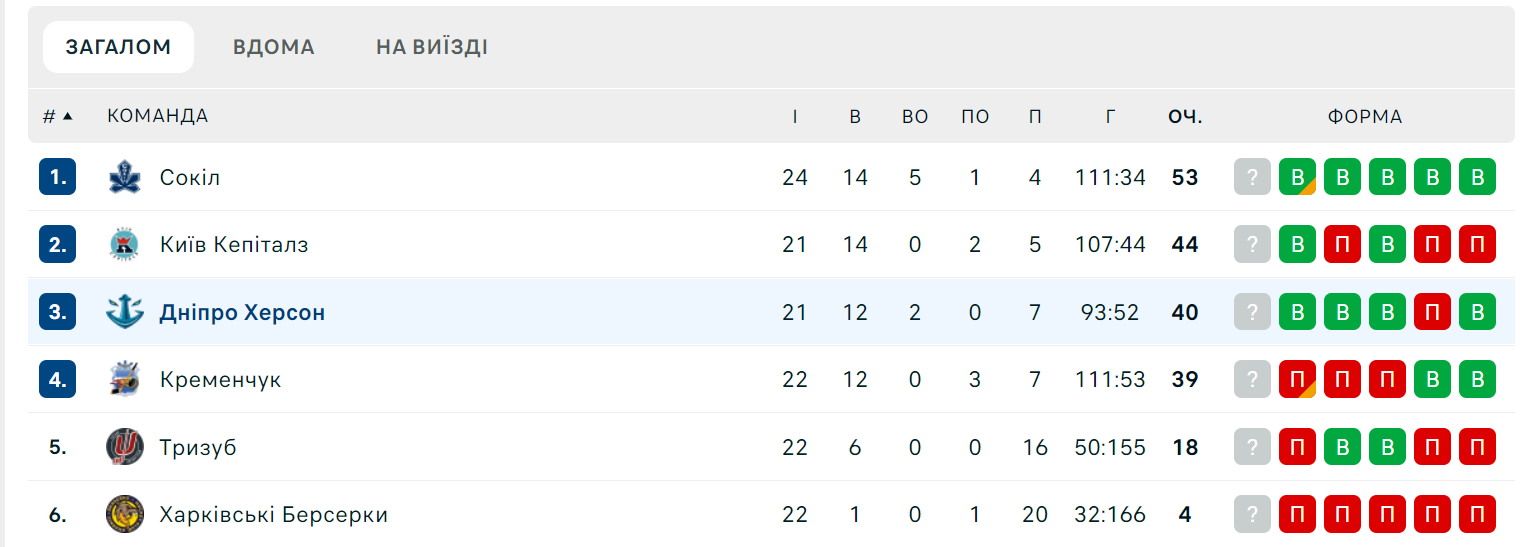
Task: Click the Харківські Берсерки team logo
Action: [125, 515]
